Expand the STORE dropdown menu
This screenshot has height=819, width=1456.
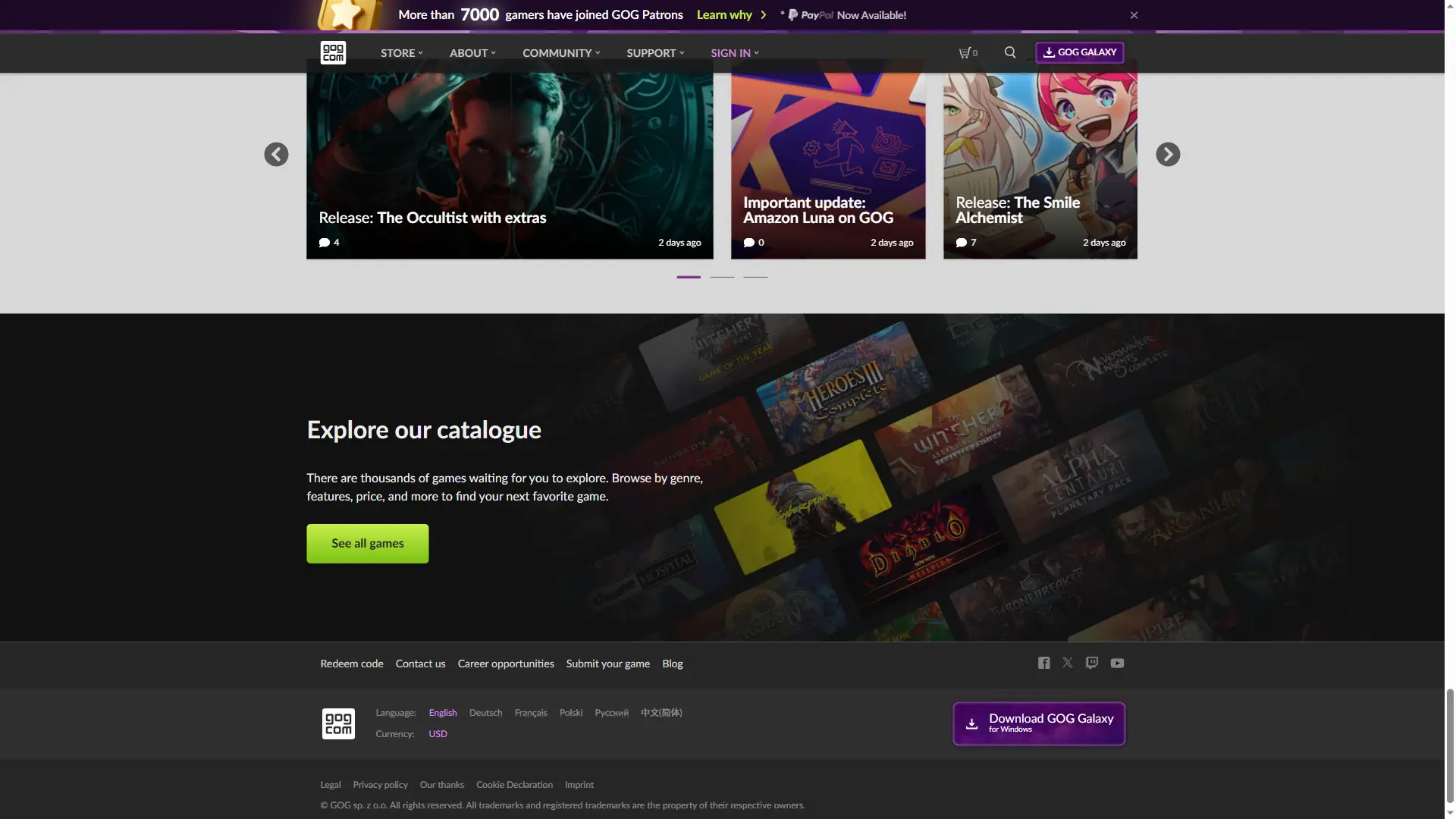coord(402,53)
